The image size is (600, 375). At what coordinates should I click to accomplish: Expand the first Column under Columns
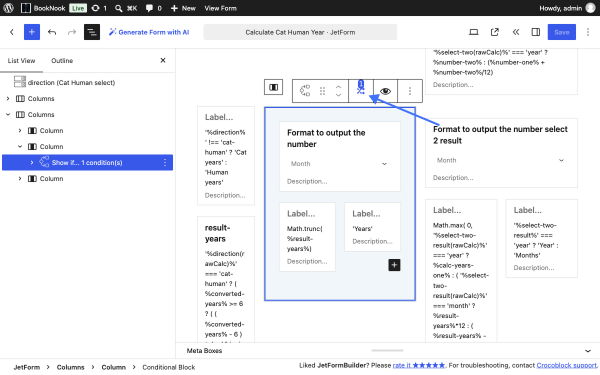tap(20, 130)
